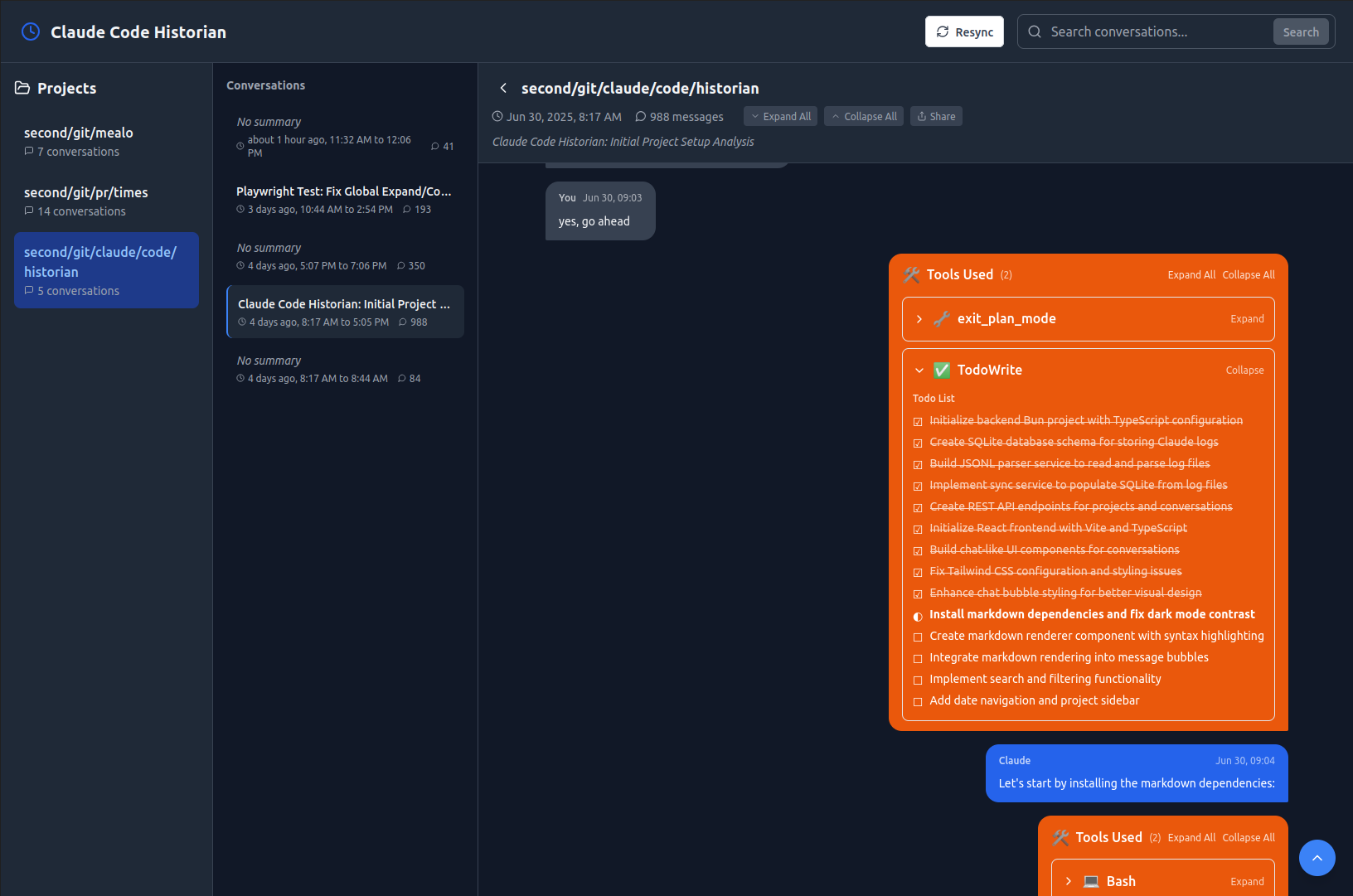This screenshot has width=1353, height=896.
Task: Click Expand All in the conversation header
Action: tap(780, 117)
